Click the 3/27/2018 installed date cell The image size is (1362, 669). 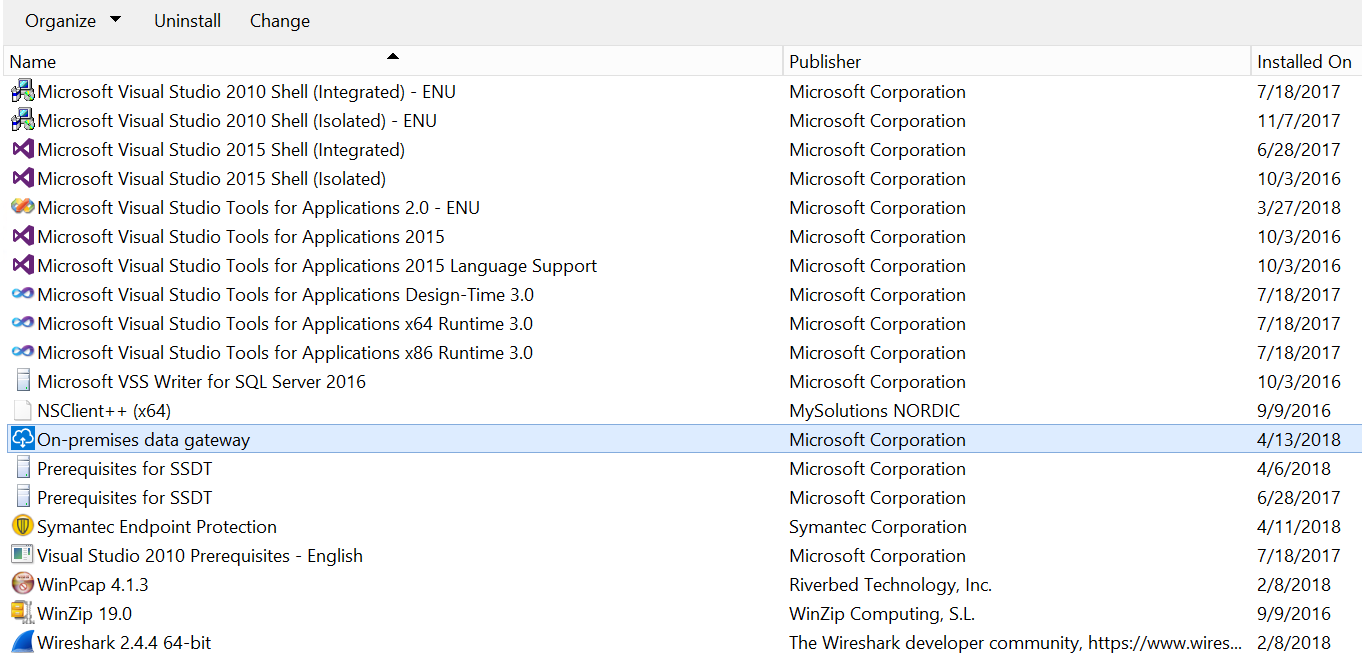(x=1299, y=208)
